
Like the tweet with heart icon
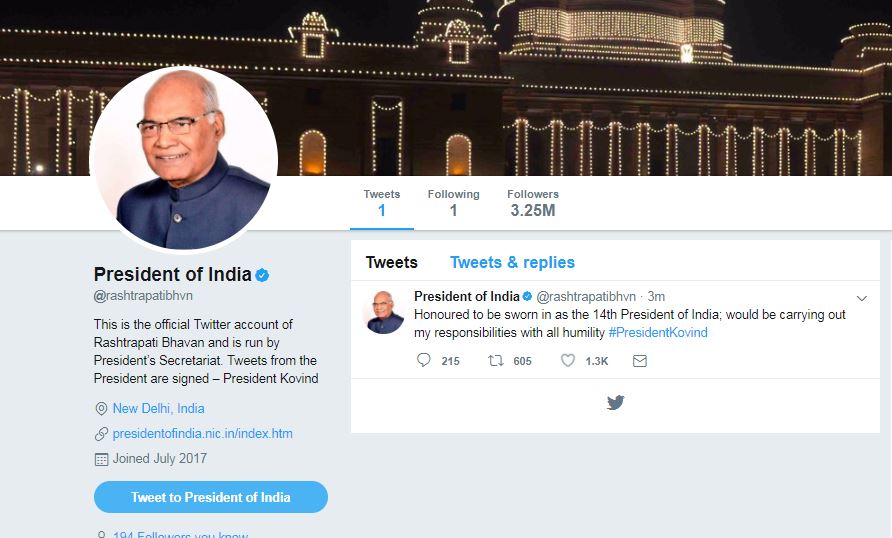pos(568,360)
